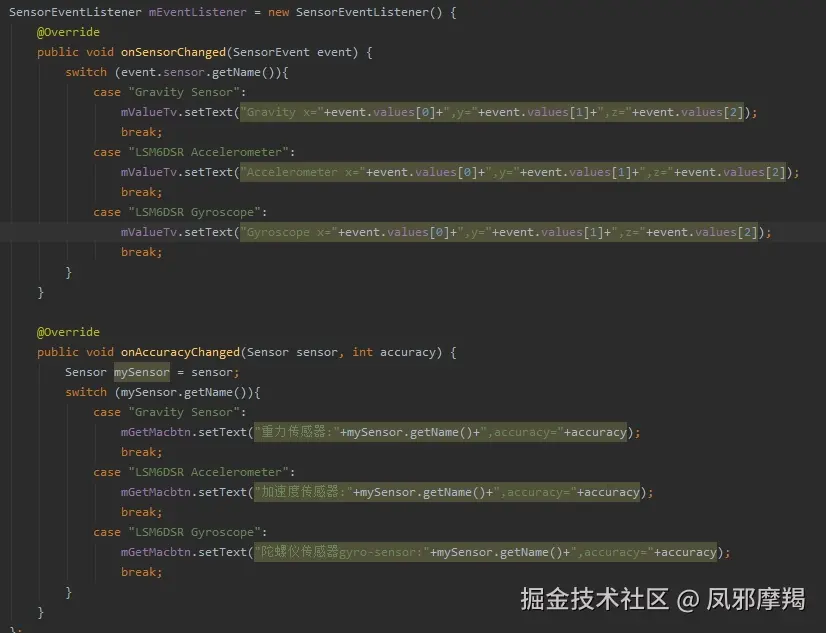Click case "Gravity Sensor" inside onAccuracyChanged

click(x=170, y=412)
